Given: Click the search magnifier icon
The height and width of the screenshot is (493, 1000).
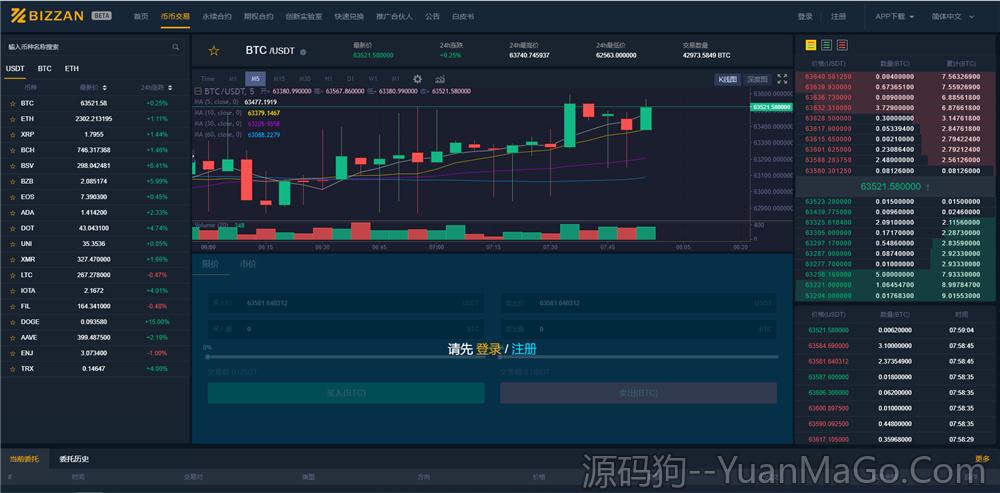Looking at the screenshot, I should tap(175, 47).
